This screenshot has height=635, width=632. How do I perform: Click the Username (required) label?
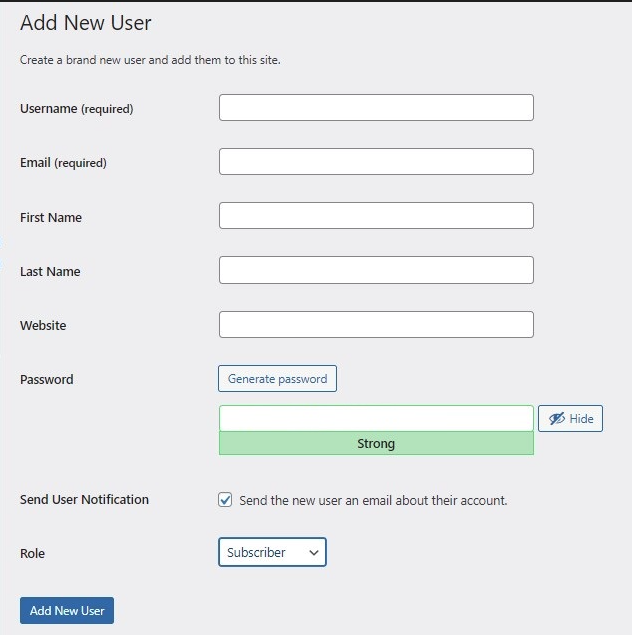pyautogui.click(x=77, y=109)
